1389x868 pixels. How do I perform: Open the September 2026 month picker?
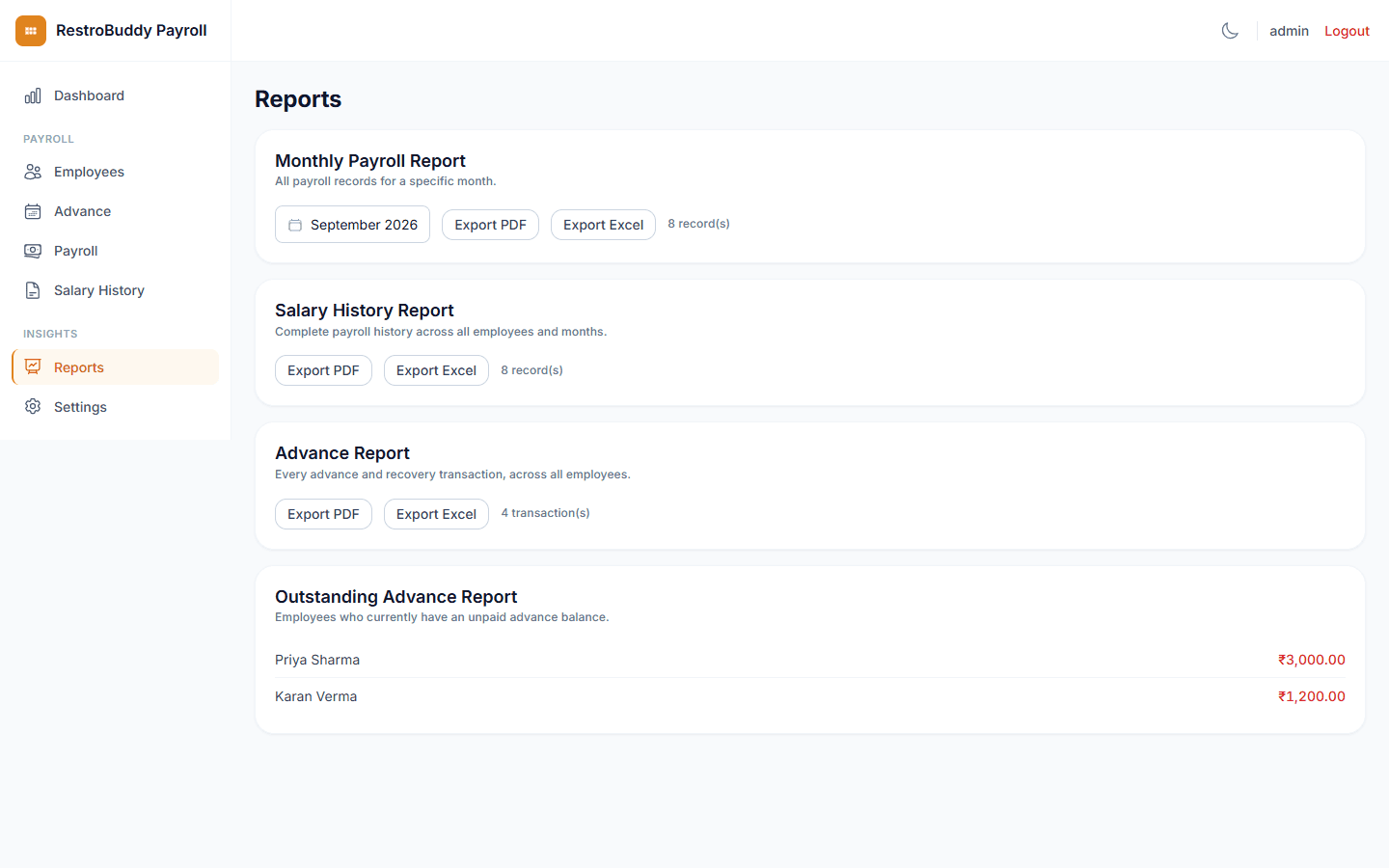click(352, 225)
